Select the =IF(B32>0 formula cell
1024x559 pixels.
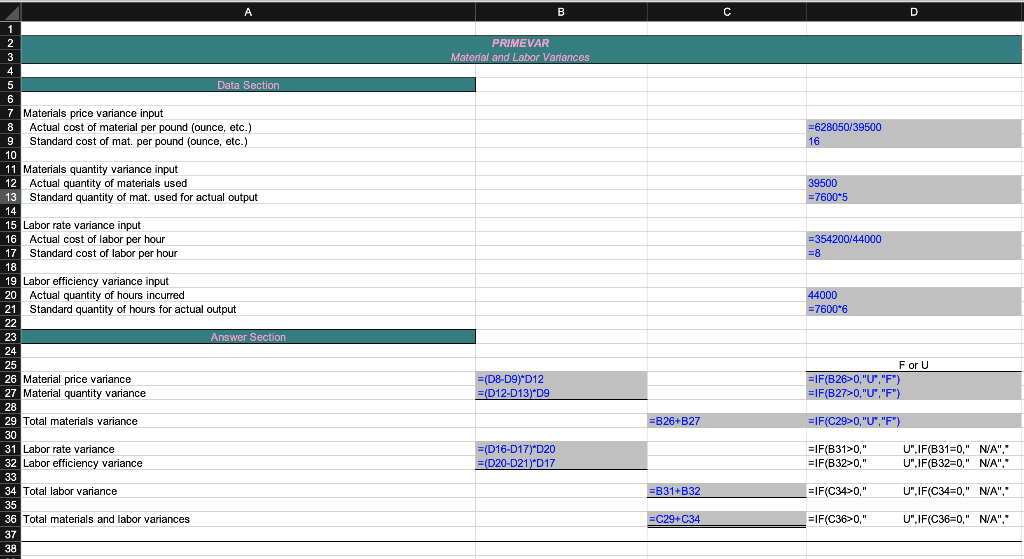pyautogui.click(x=914, y=463)
